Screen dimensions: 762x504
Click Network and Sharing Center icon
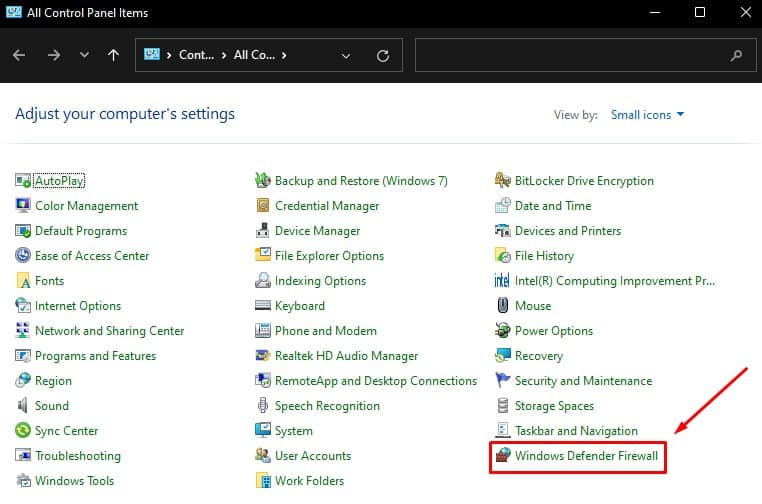point(23,331)
